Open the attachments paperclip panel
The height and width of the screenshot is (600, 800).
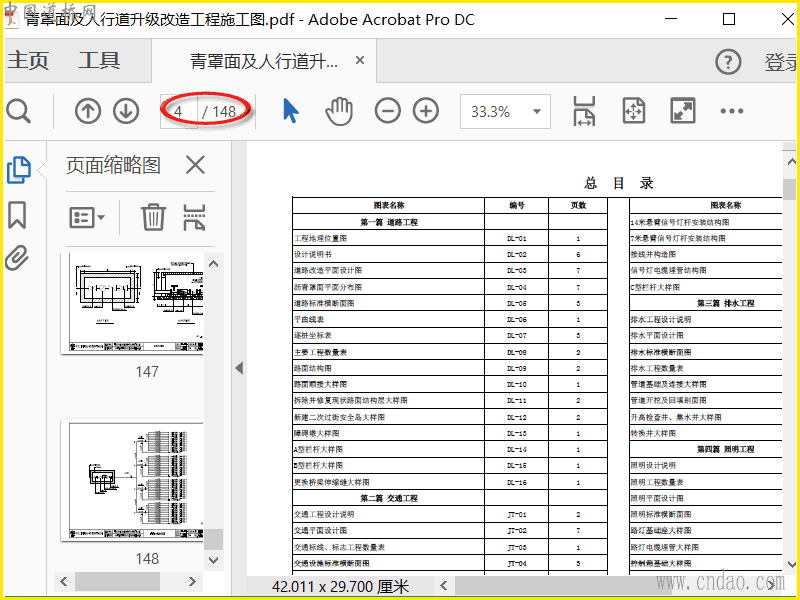coord(17,258)
